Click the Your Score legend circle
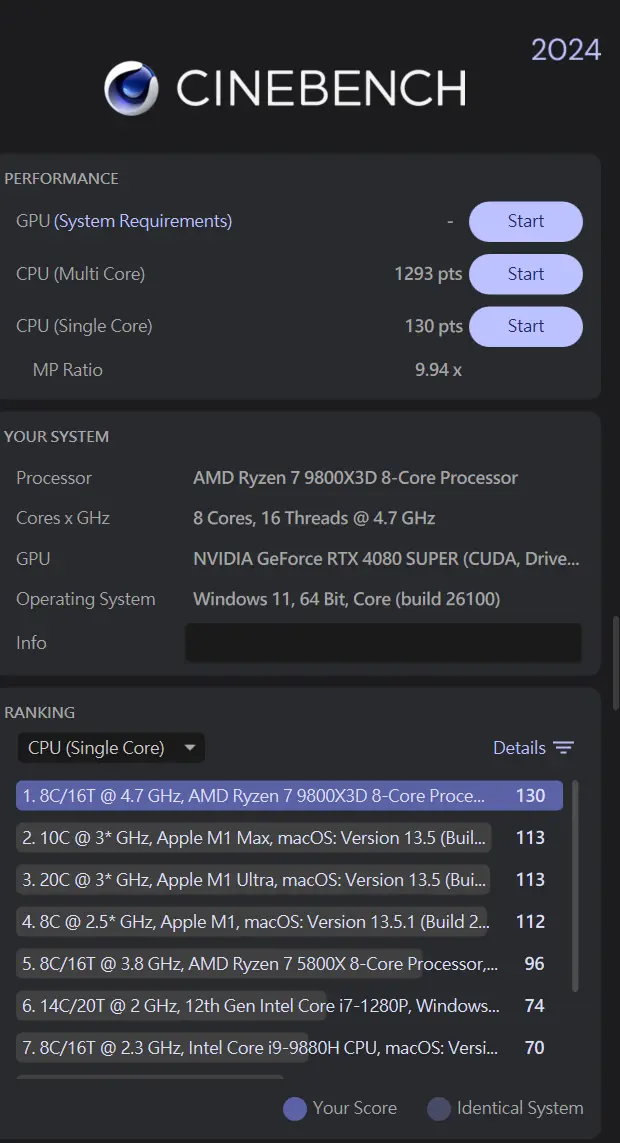 point(295,1109)
